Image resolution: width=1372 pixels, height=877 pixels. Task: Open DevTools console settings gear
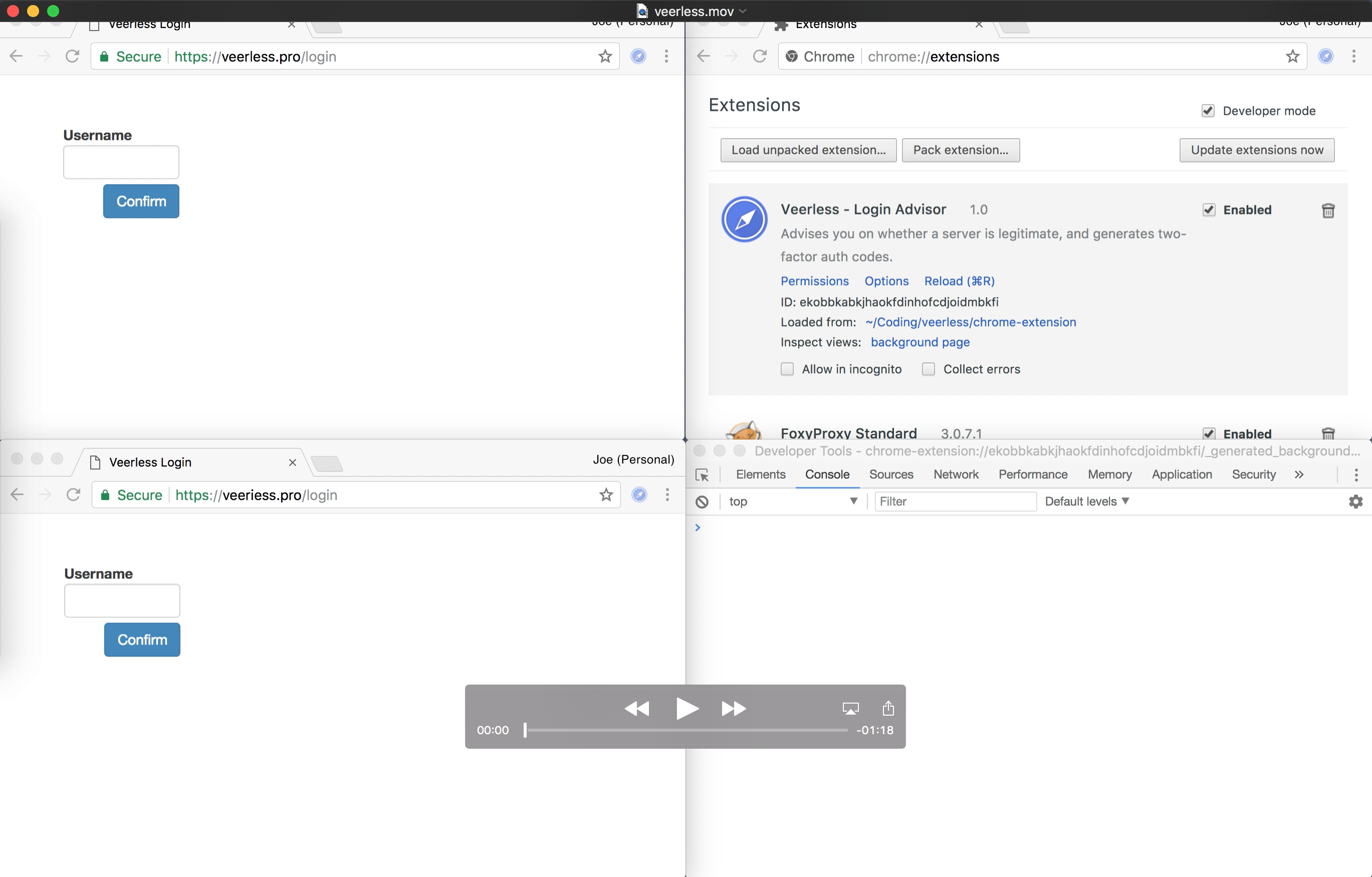pyautogui.click(x=1355, y=502)
